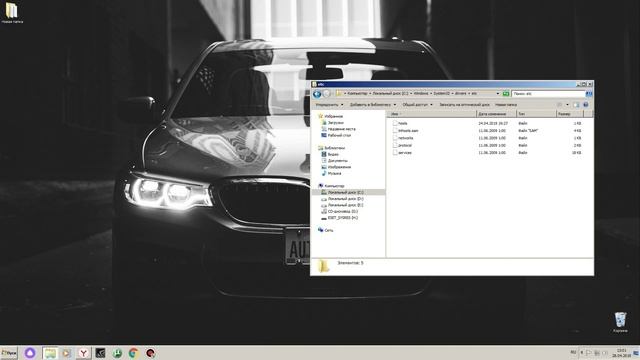Click the search magnifier icon
640x360 pixels.
(x=589, y=94)
